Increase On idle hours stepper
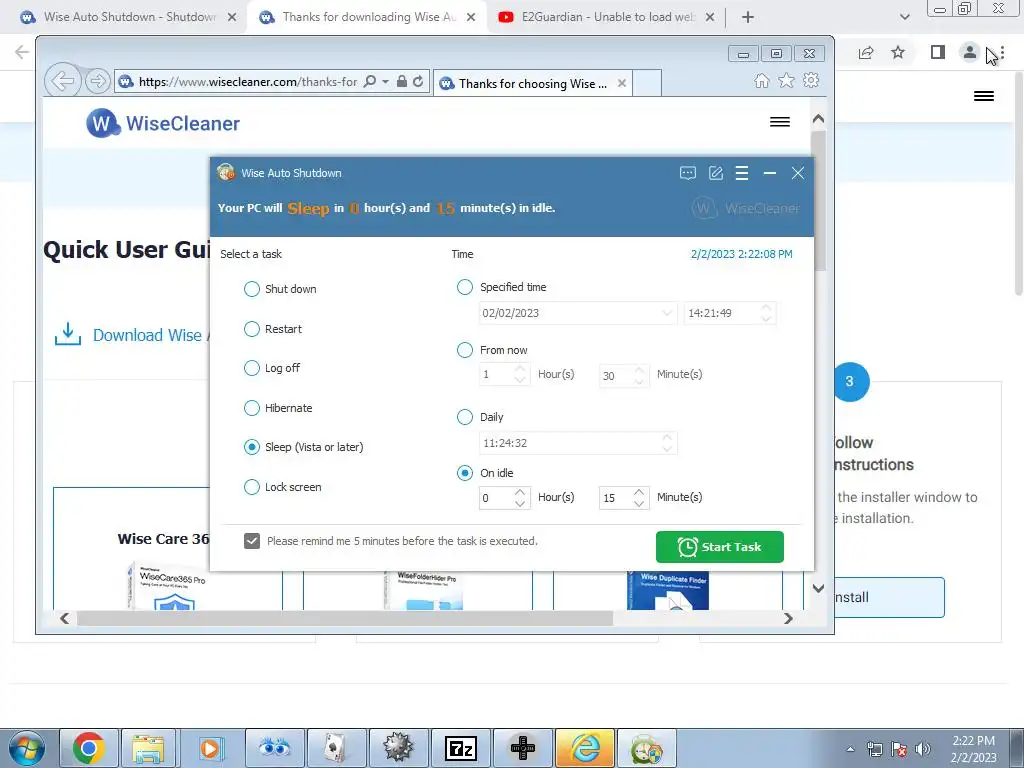This screenshot has height=768, width=1024. click(x=520, y=492)
